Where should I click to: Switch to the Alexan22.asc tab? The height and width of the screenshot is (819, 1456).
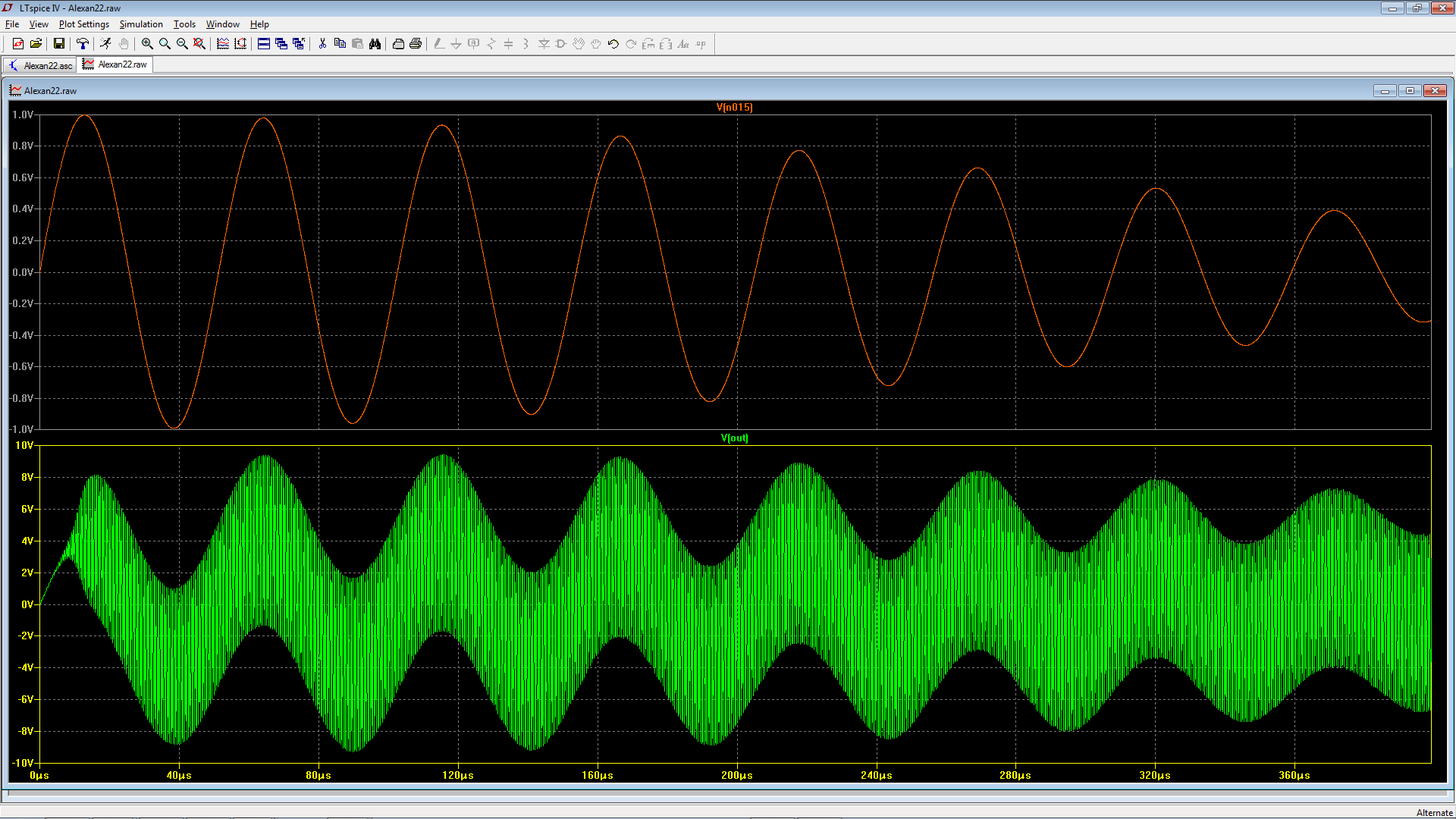pyautogui.click(x=40, y=65)
